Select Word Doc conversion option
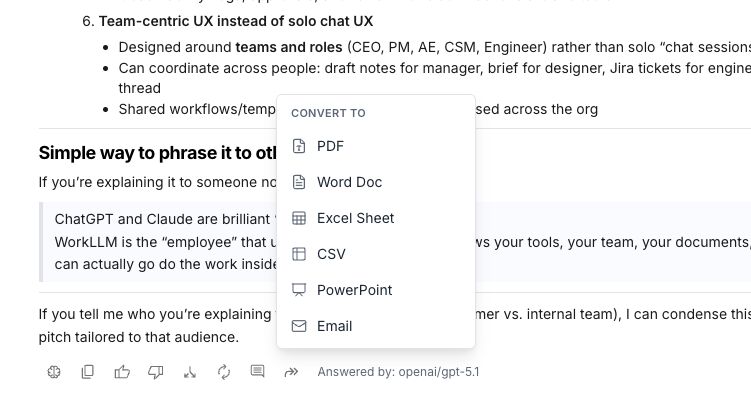The width and height of the screenshot is (751, 397). [x=376, y=182]
